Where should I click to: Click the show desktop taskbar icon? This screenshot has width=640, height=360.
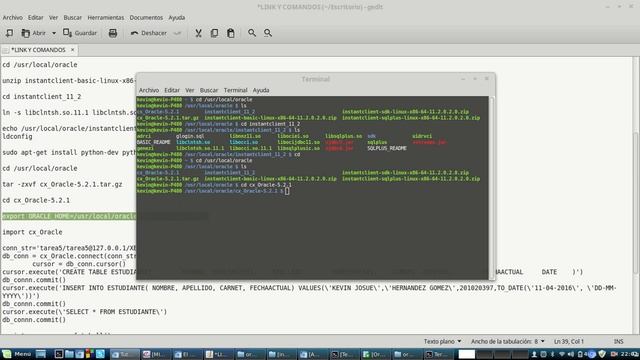click(41, 354)
